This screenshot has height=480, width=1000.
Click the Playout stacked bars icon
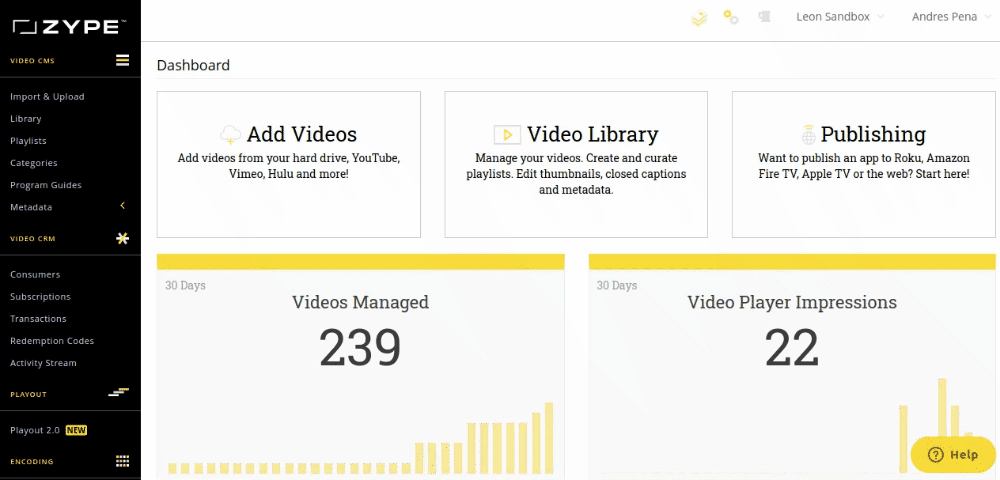pos(119,392)
